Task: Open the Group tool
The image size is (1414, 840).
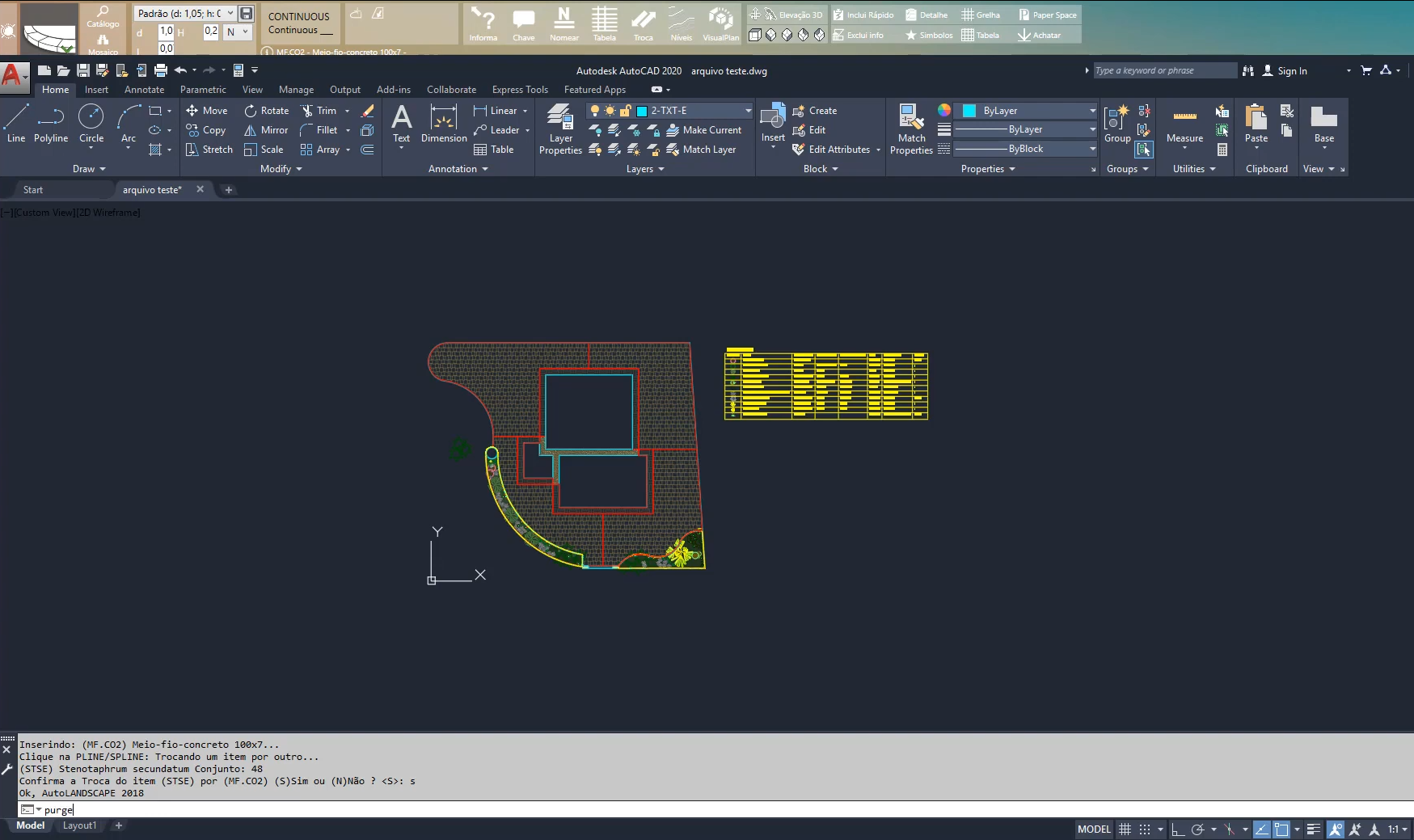Action: (x=1117, y=123)
